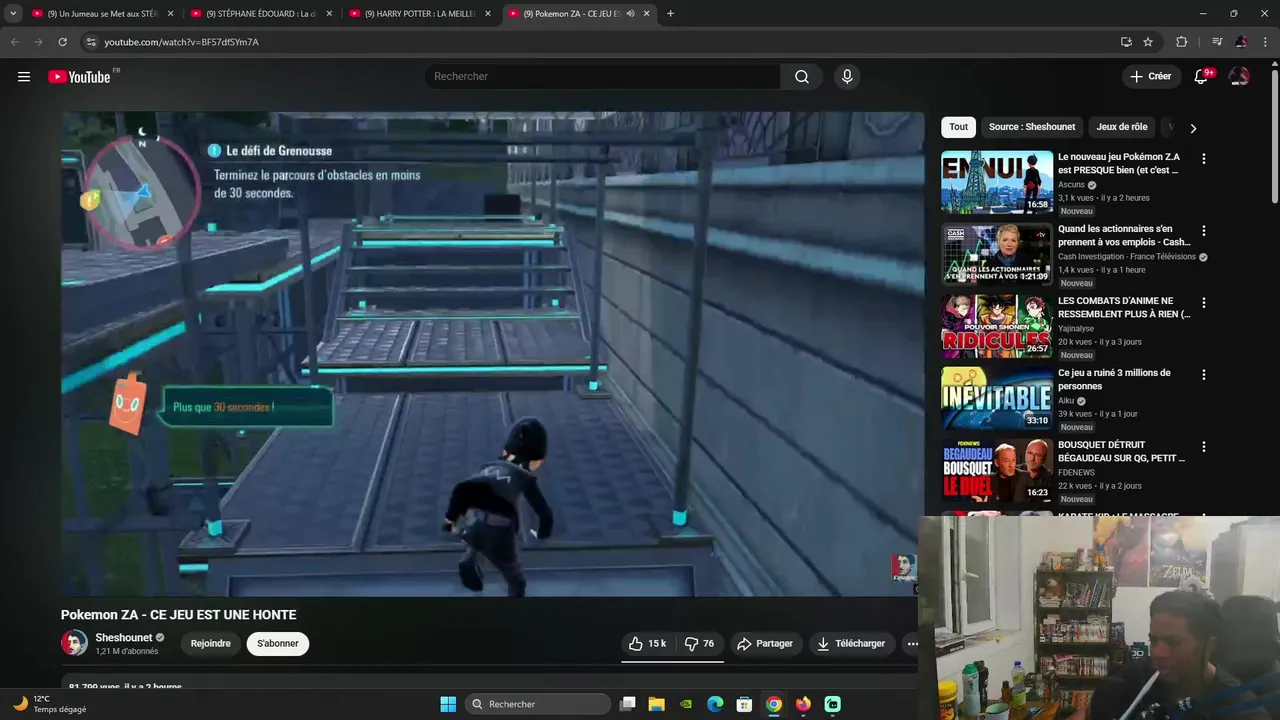Open the YouTube guide hamburger menu

pos(24,77)
